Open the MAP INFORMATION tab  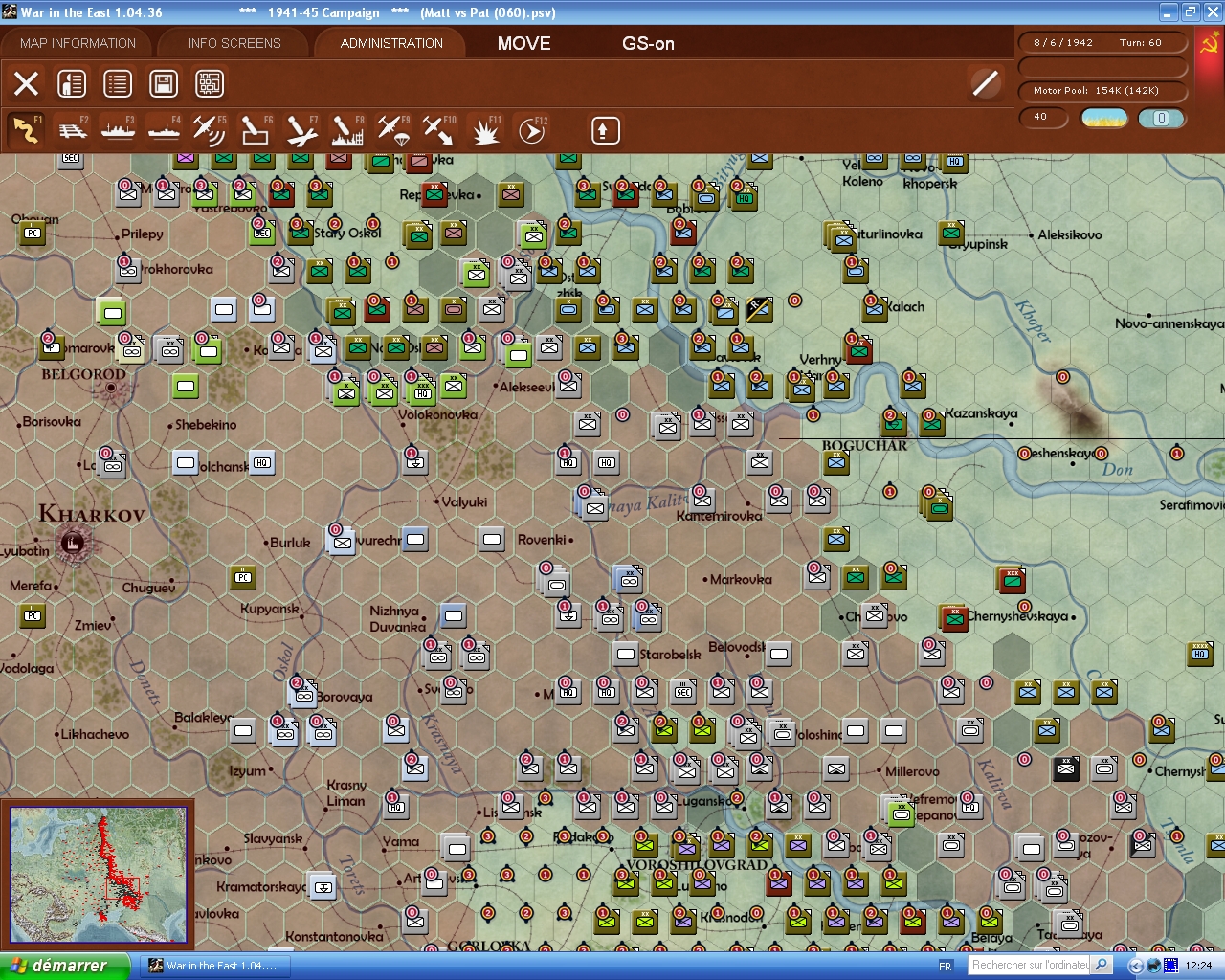(78, 43)
